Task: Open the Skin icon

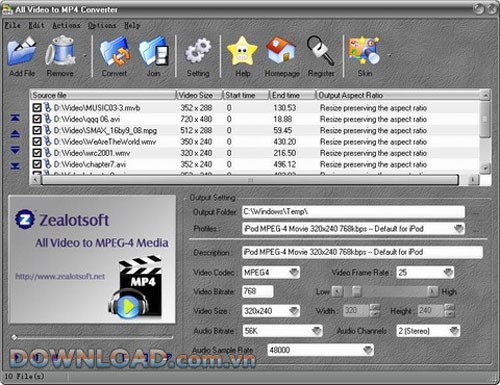Action: coord(364,50)
